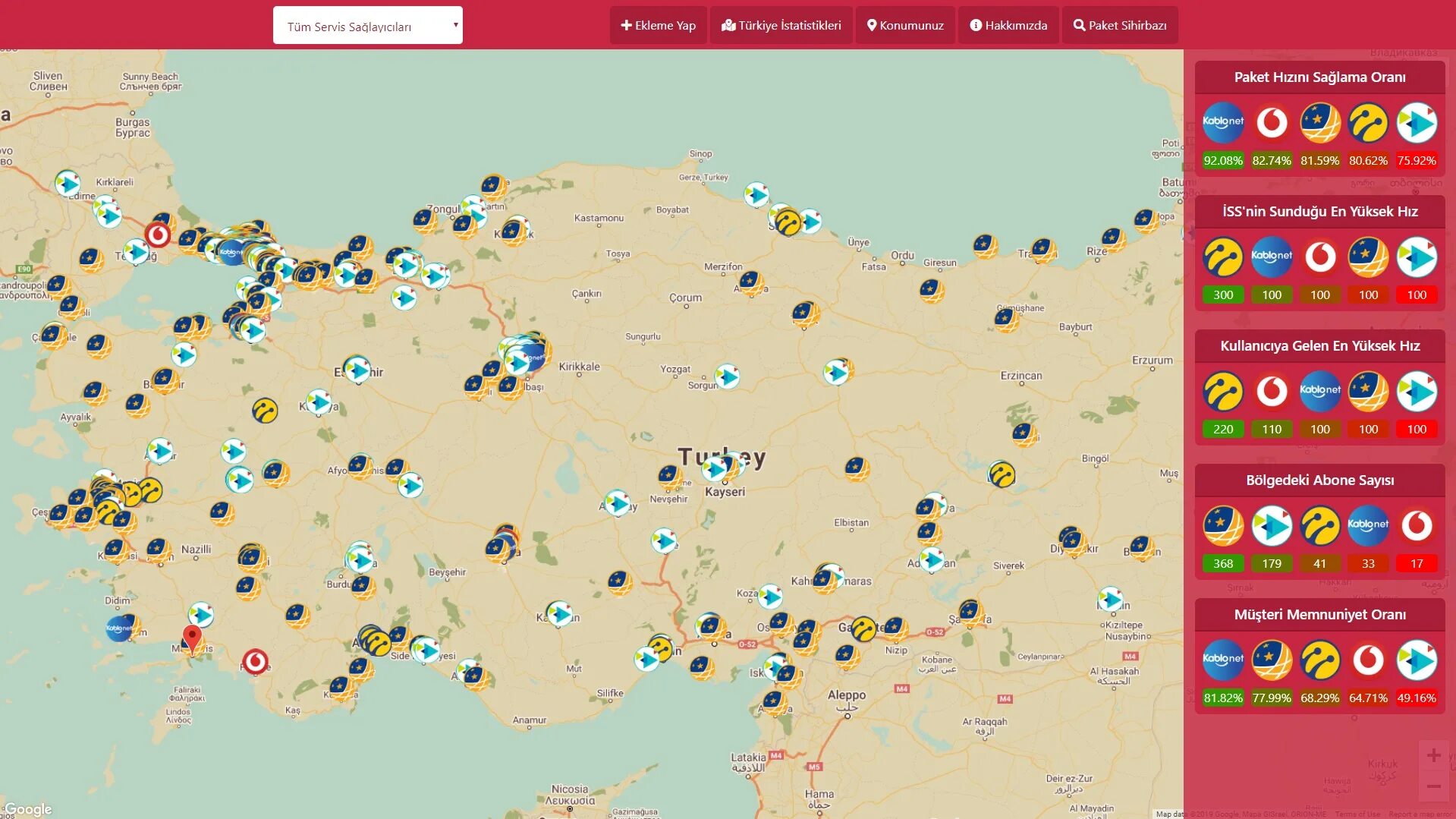Select the red location pin near Marmaris
The height and width of the screenshot is (819, 1456).
tap(192, 639)
